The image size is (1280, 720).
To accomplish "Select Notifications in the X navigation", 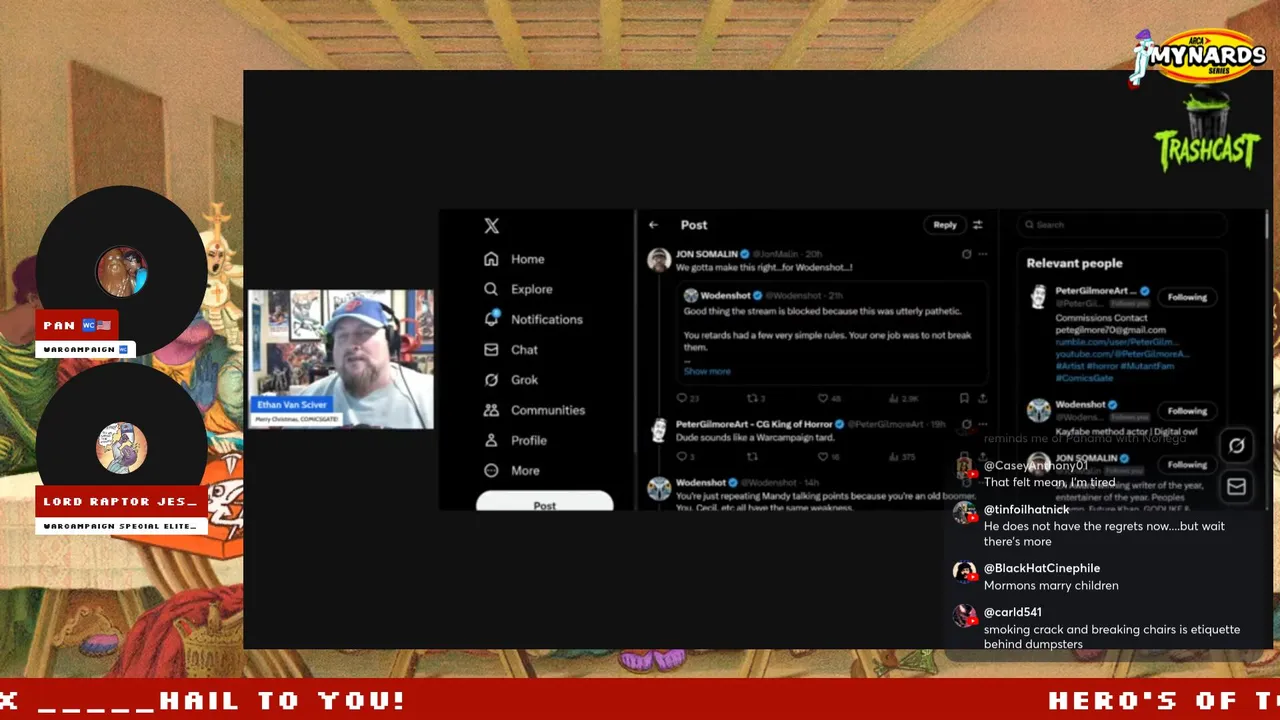I will 547,319.
